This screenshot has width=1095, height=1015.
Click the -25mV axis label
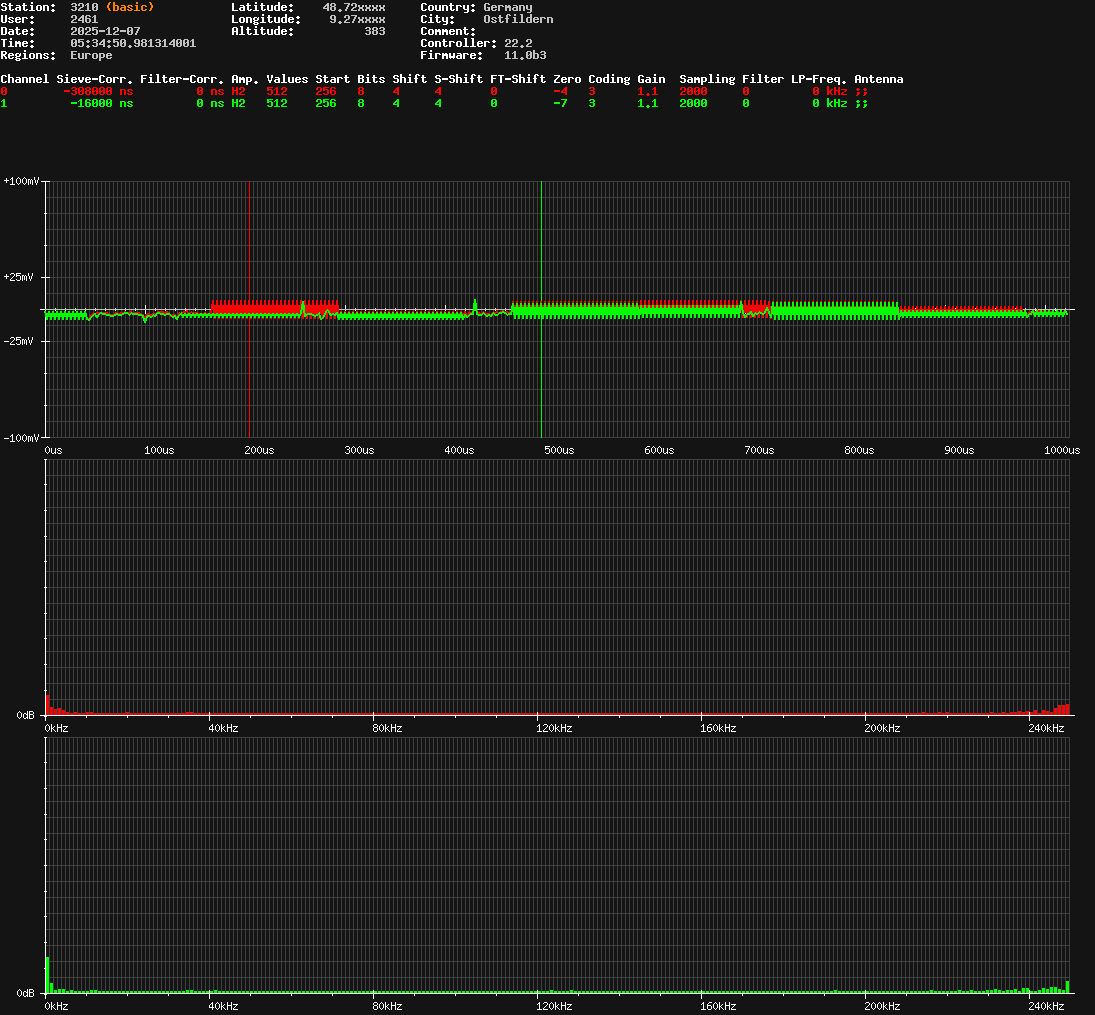21,341
